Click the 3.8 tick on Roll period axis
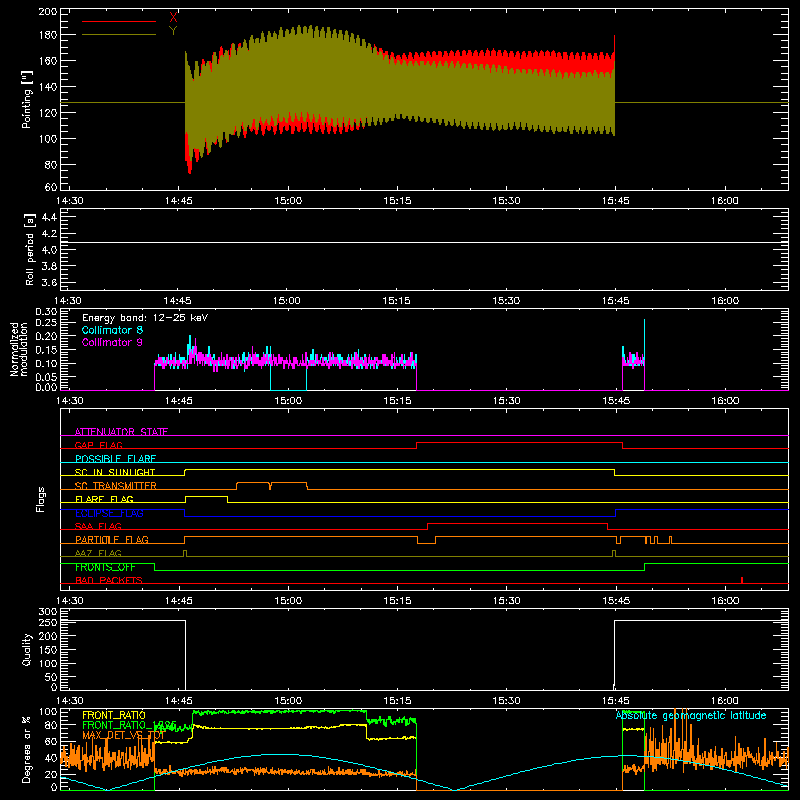800x800 pixels. coord(49,266)
